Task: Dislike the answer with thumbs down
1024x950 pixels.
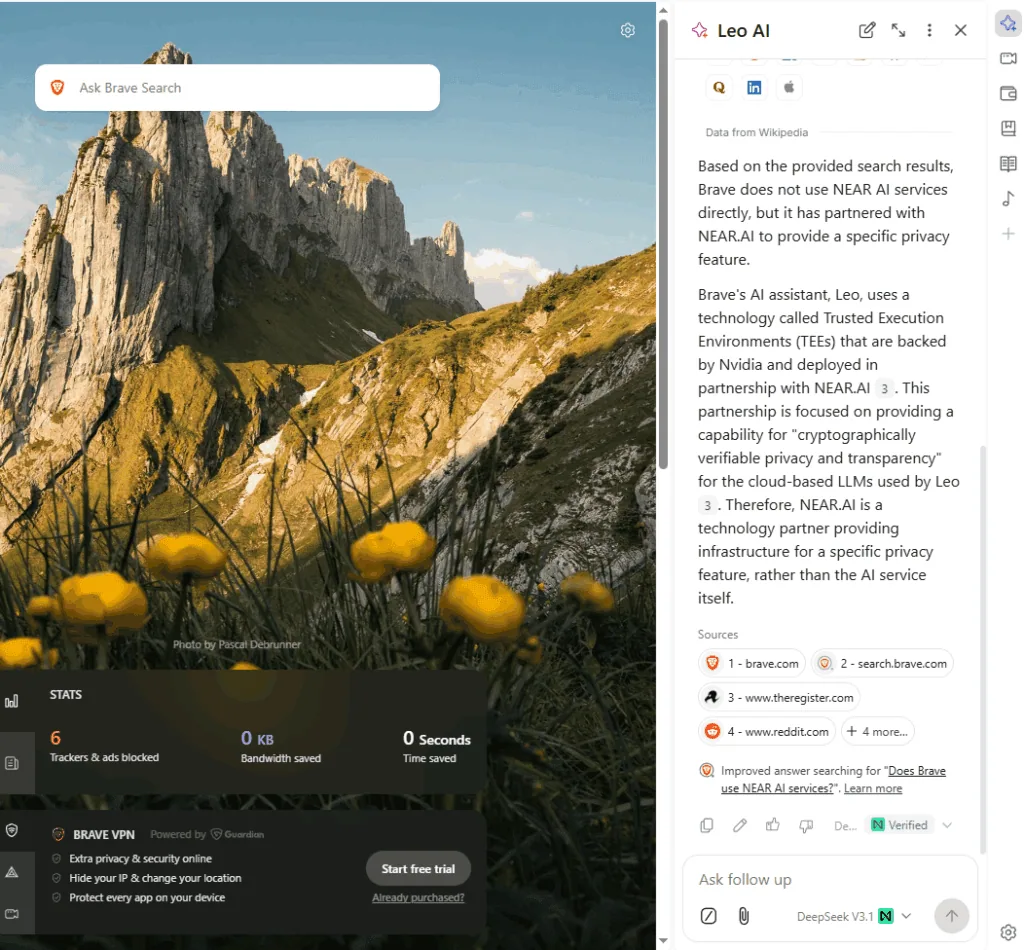Action: tap(806, 825)
